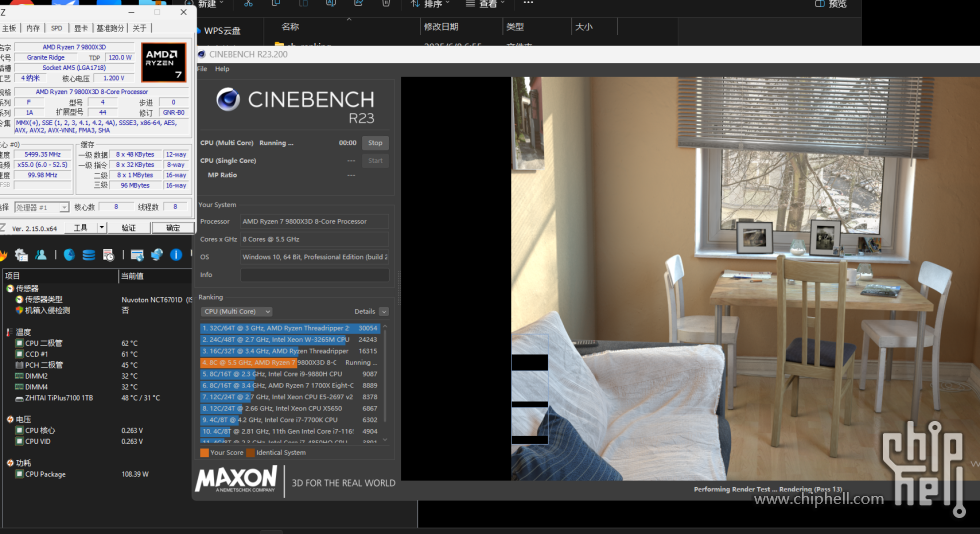Click the 当前值 column header in AIDA64

[x=155, y=276]
